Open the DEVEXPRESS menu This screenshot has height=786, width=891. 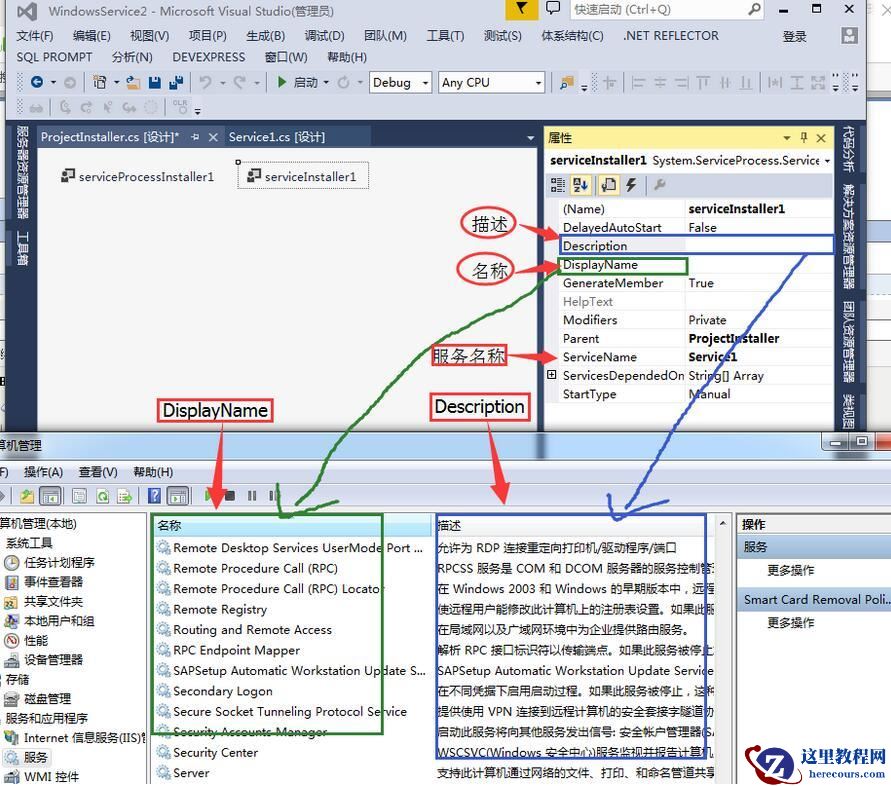click(209, 57)
